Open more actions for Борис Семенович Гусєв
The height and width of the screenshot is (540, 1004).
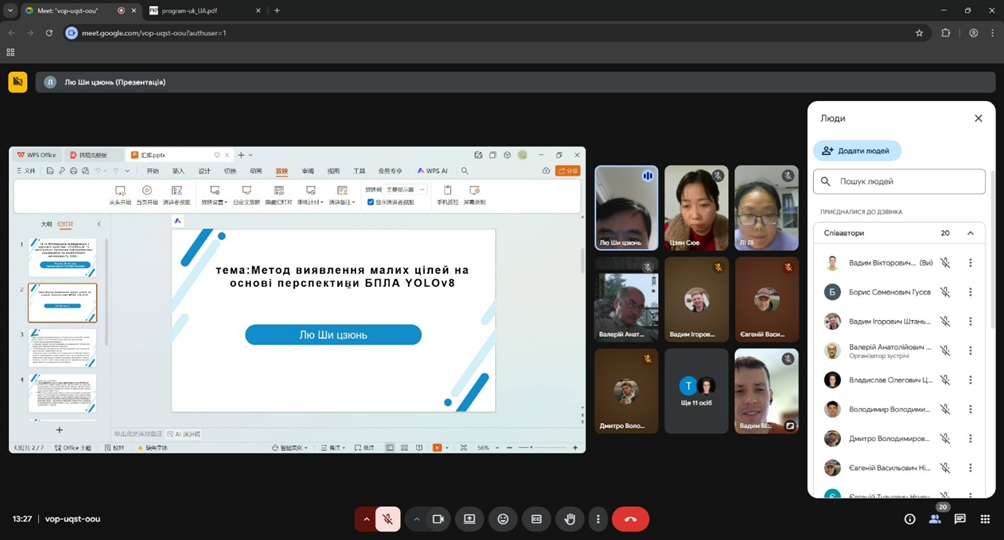click(x=970, y=292)
